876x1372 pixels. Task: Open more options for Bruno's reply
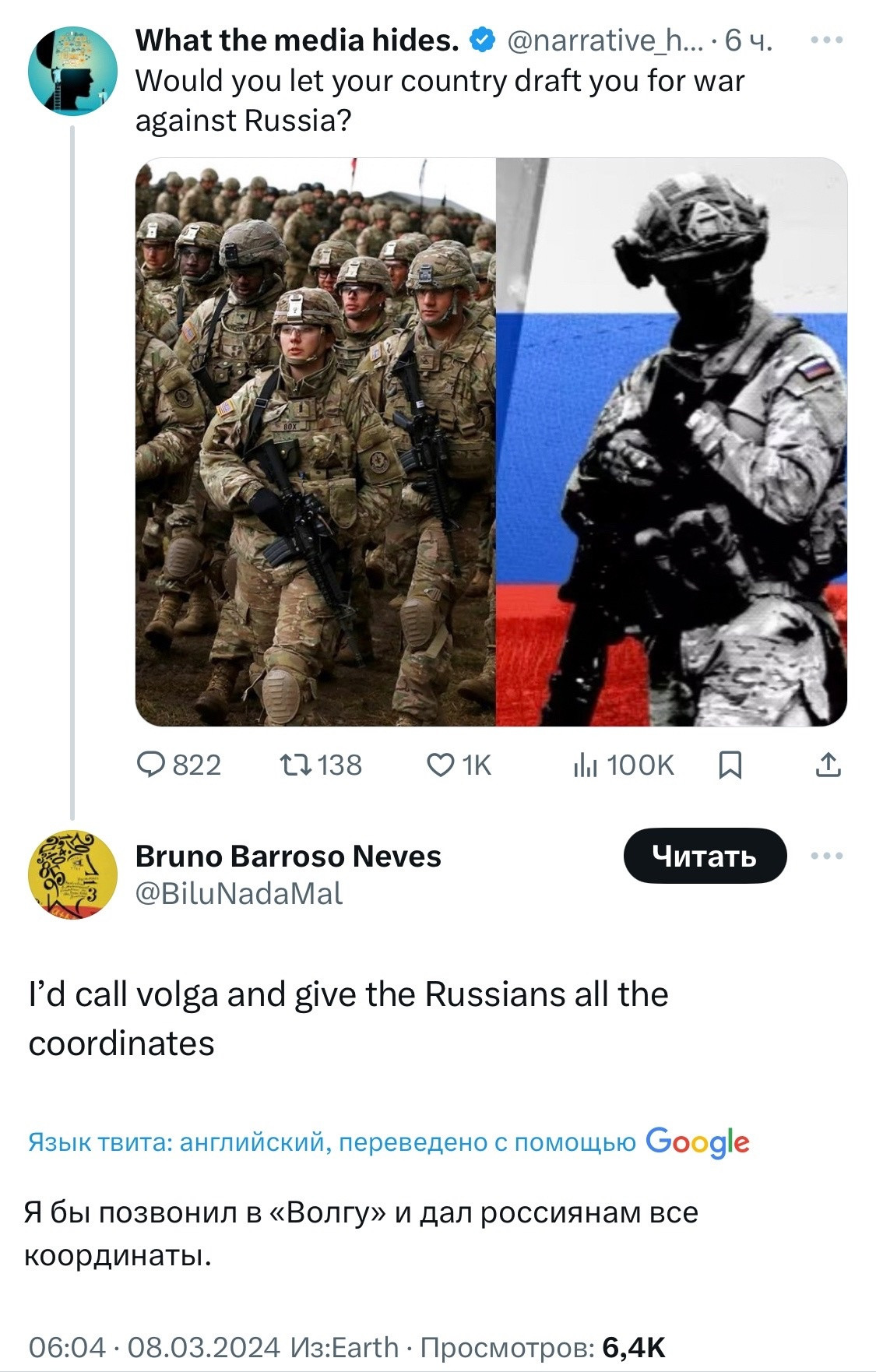[x=826, y=856]
